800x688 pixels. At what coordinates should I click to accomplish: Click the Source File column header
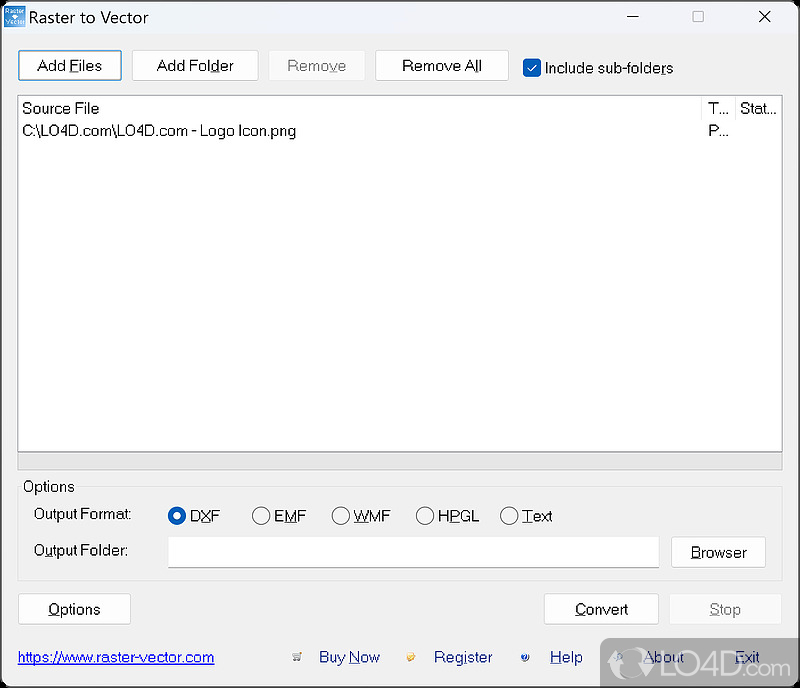(360, 108)
